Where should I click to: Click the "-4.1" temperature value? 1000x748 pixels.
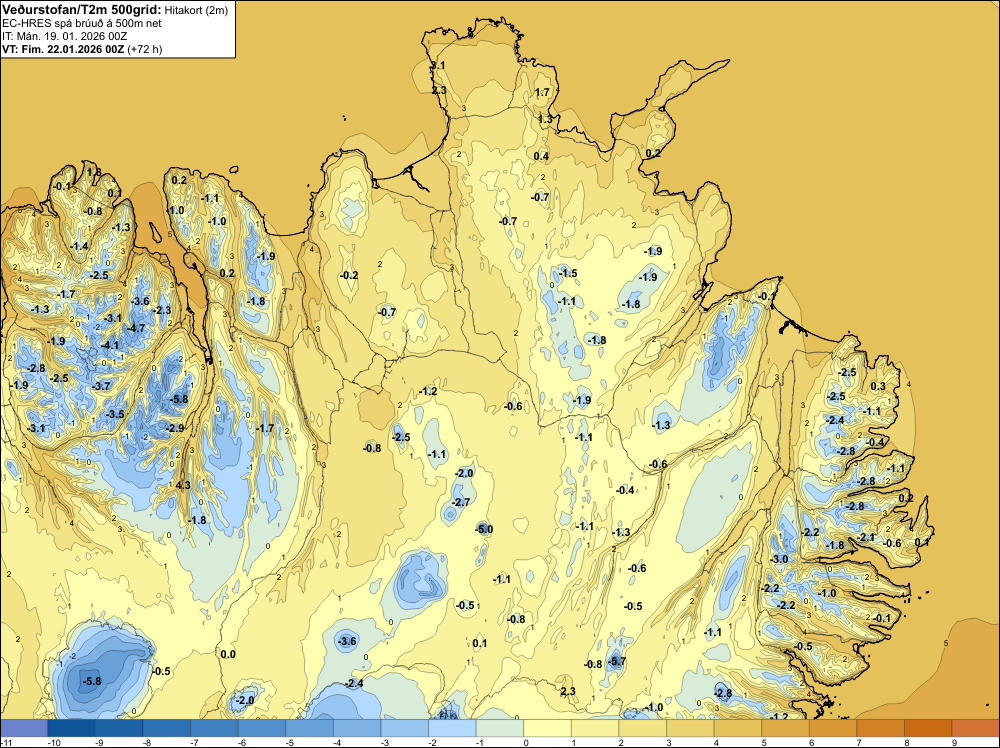[x=110, y=346]
